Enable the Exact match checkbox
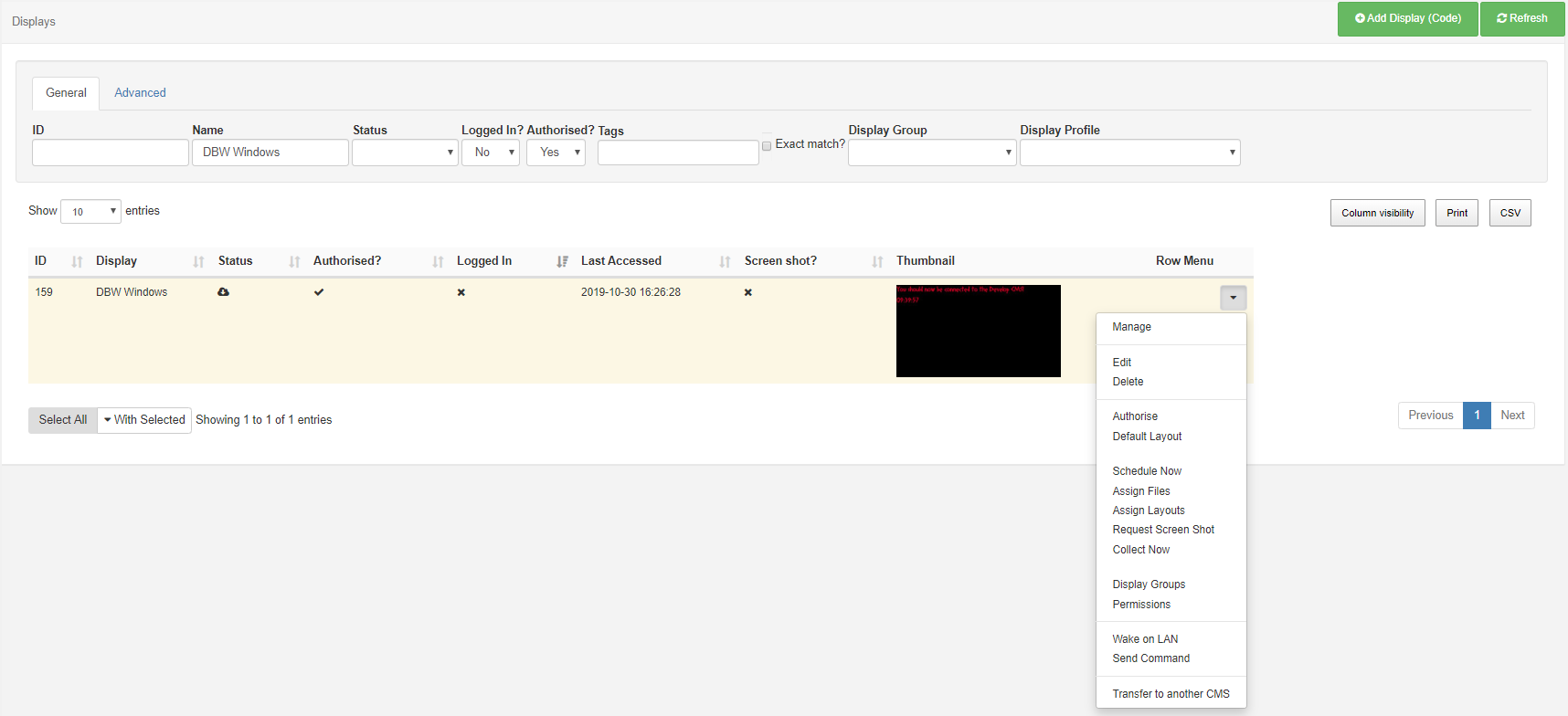Image resolution: width=1568 pixels, height=716 pixels. (767, 146)
